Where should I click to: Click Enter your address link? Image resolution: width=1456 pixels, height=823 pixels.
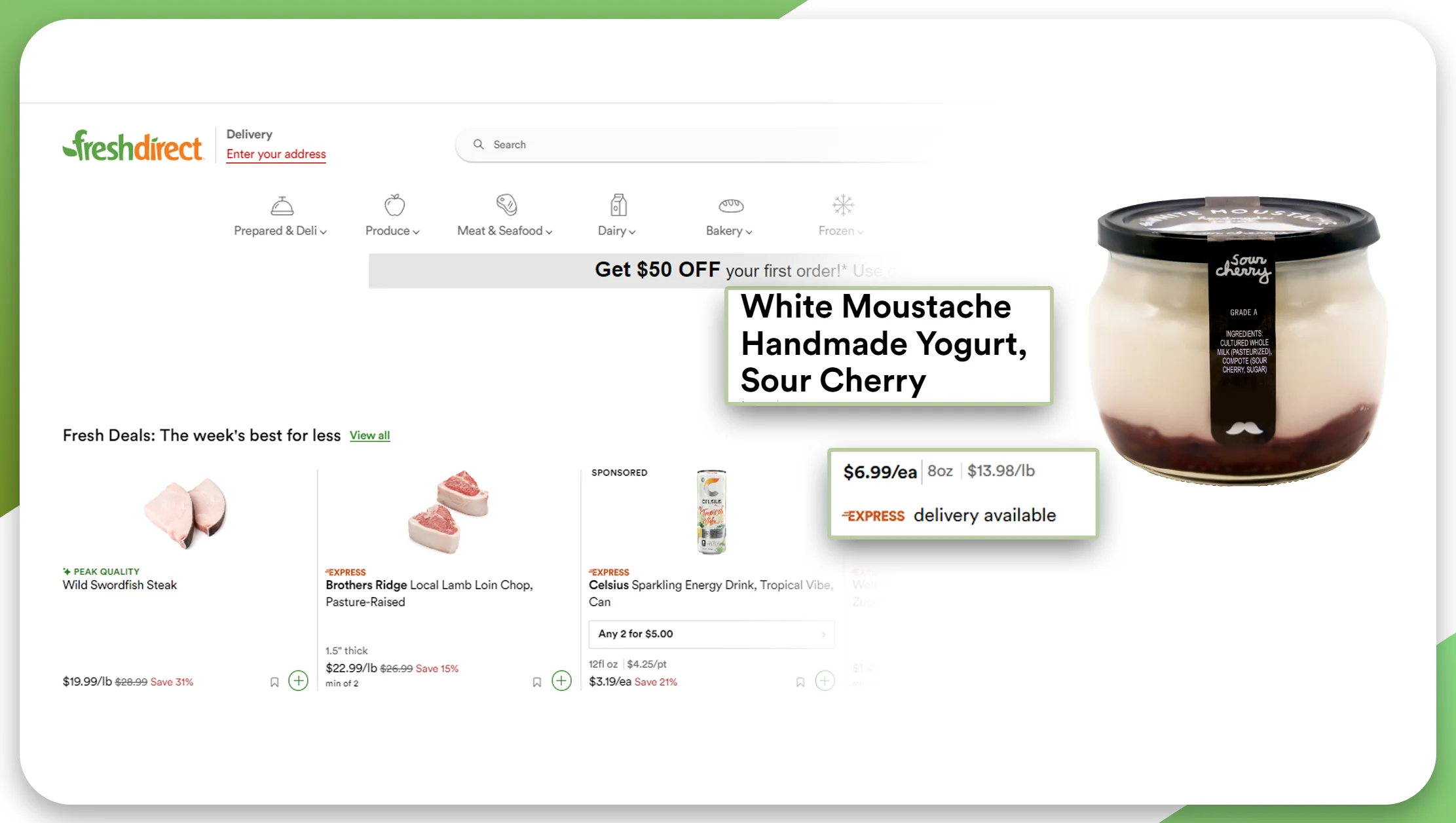[276, 153]
